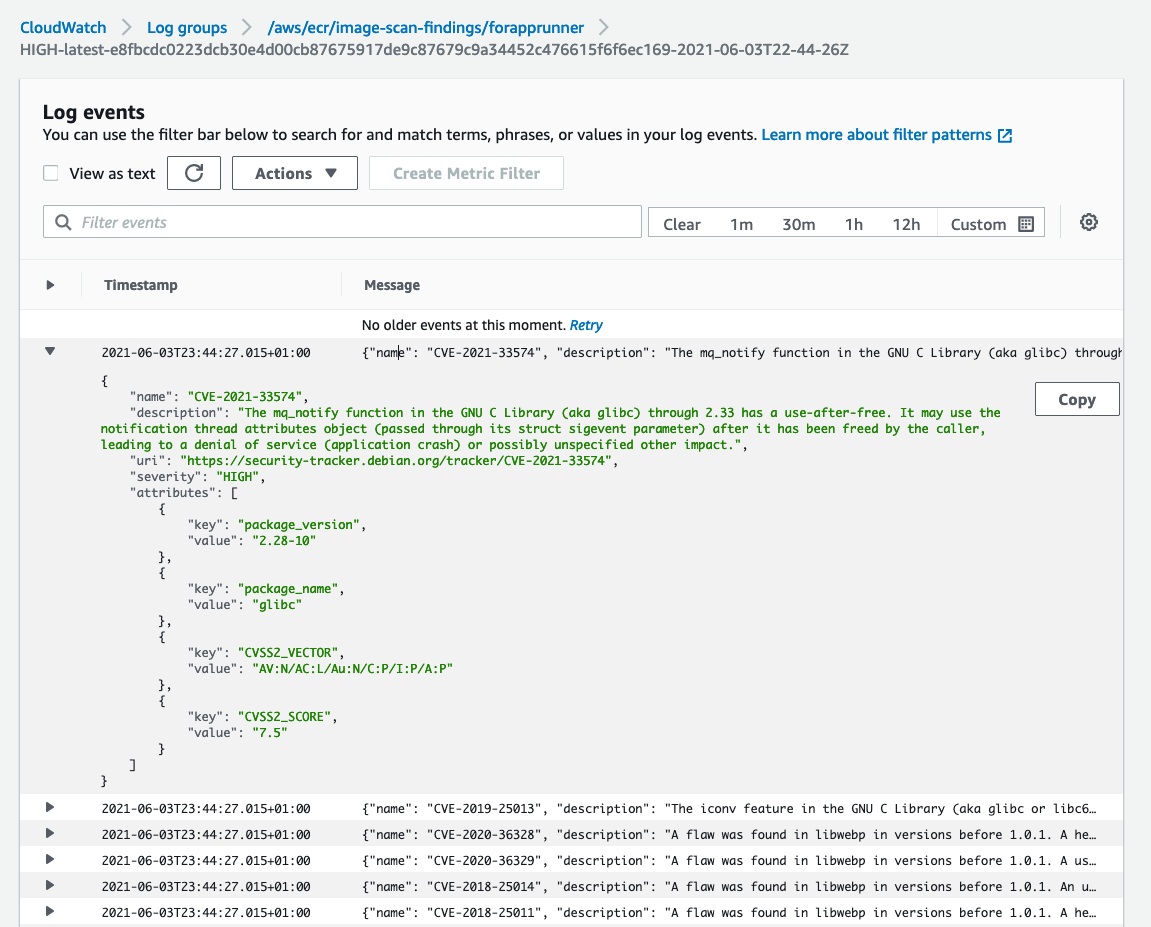Select the 1h time range
This screenshot has height=927, width=1151.
[x=854, y=225]
